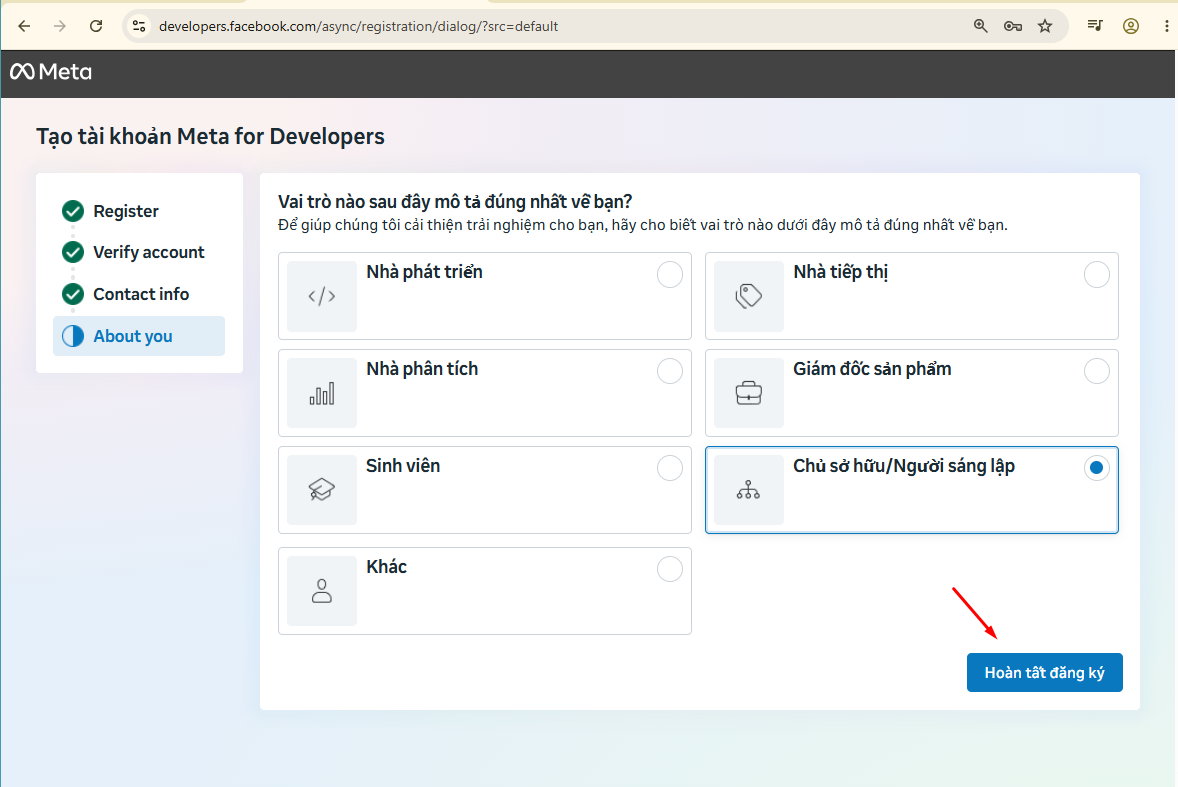The height and width of the screenshot is (787, 1178).
Task: Click the code brackets icon for Nhà phát triển
Action: (322, 296)
